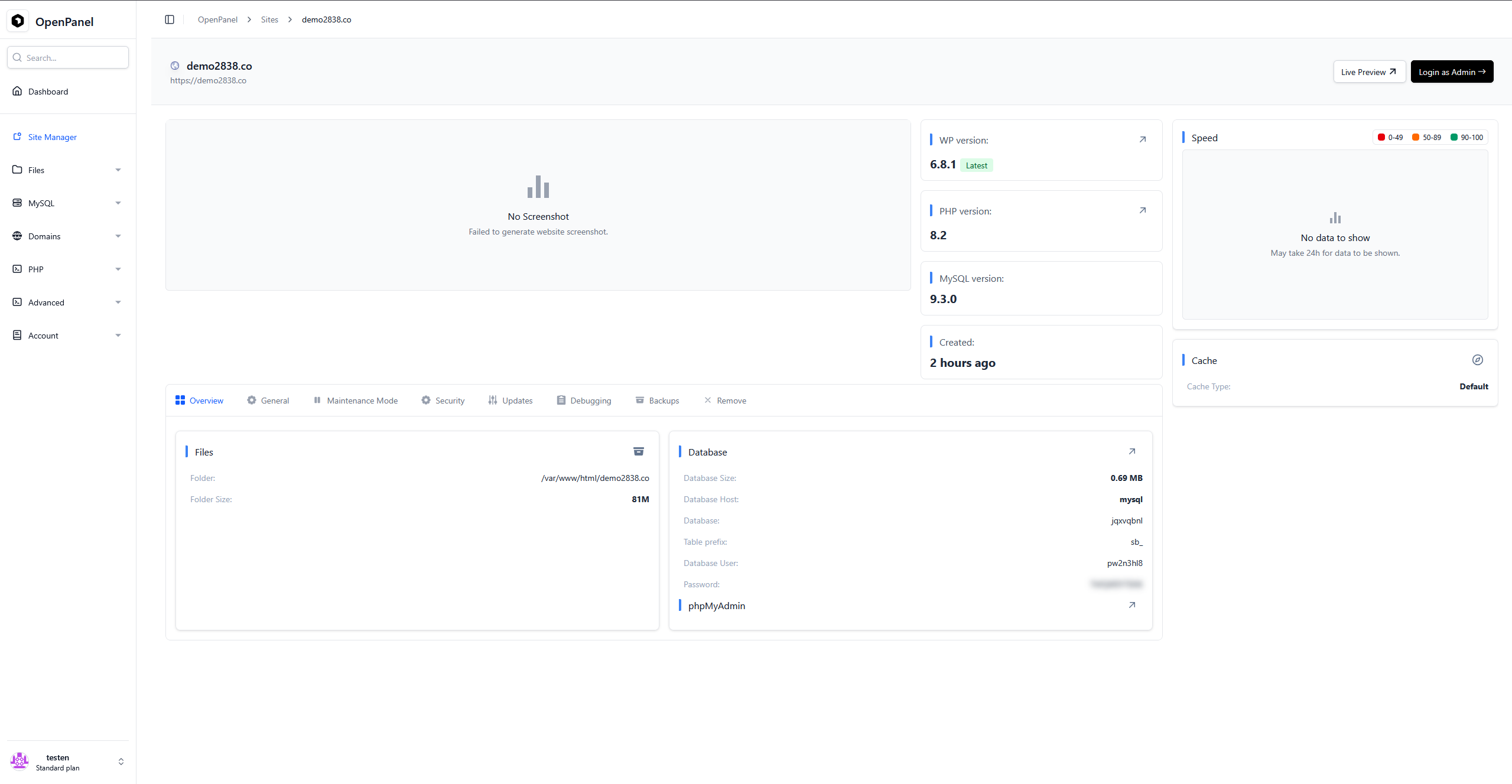Click the folder path /var/www/html/demo2838.co
Image resolution: width=1512 pixels, height=784 pixels.
point(595,478)
